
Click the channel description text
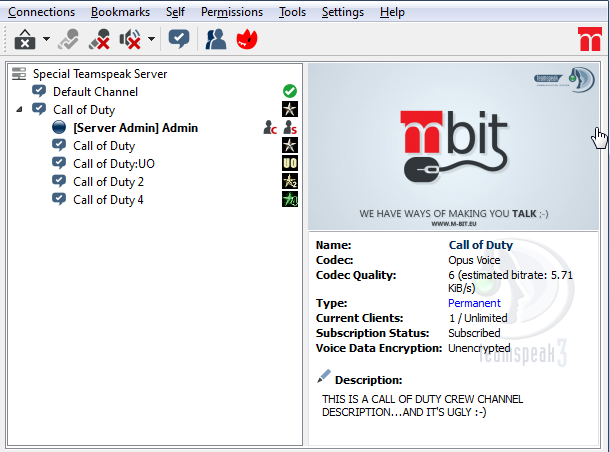422,406
